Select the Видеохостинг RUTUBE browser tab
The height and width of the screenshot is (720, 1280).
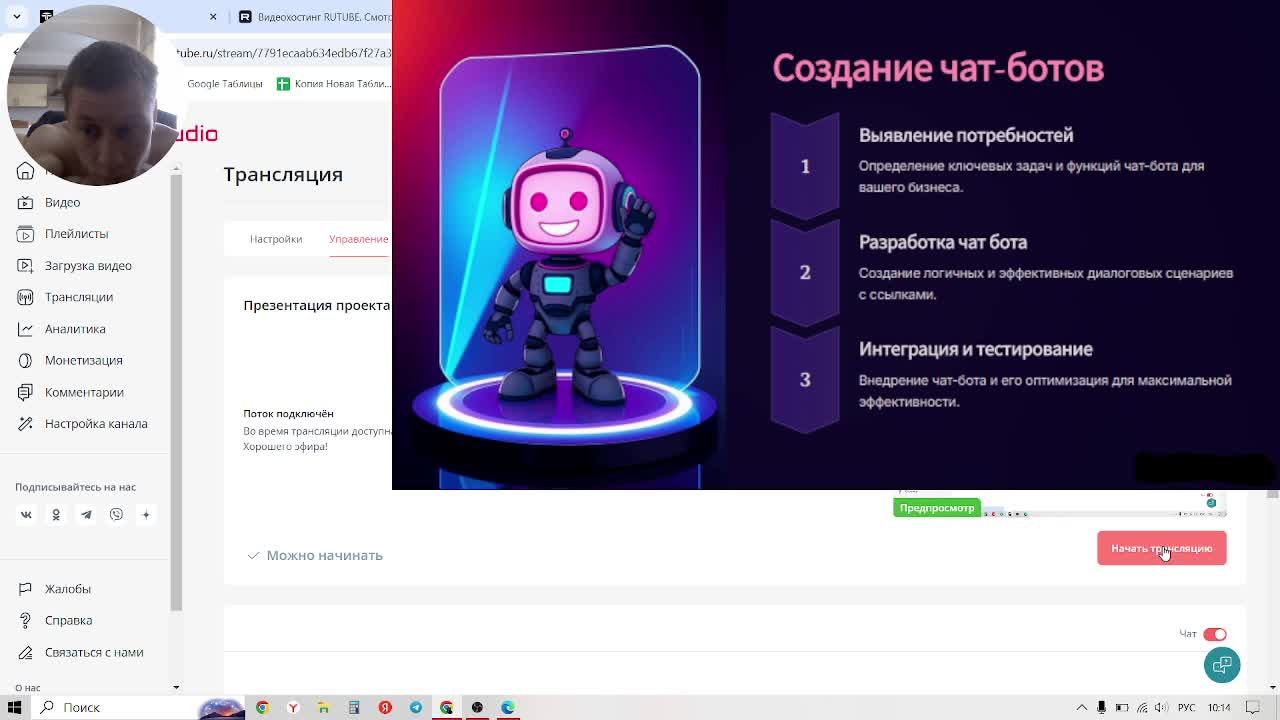tap(315, 17)
